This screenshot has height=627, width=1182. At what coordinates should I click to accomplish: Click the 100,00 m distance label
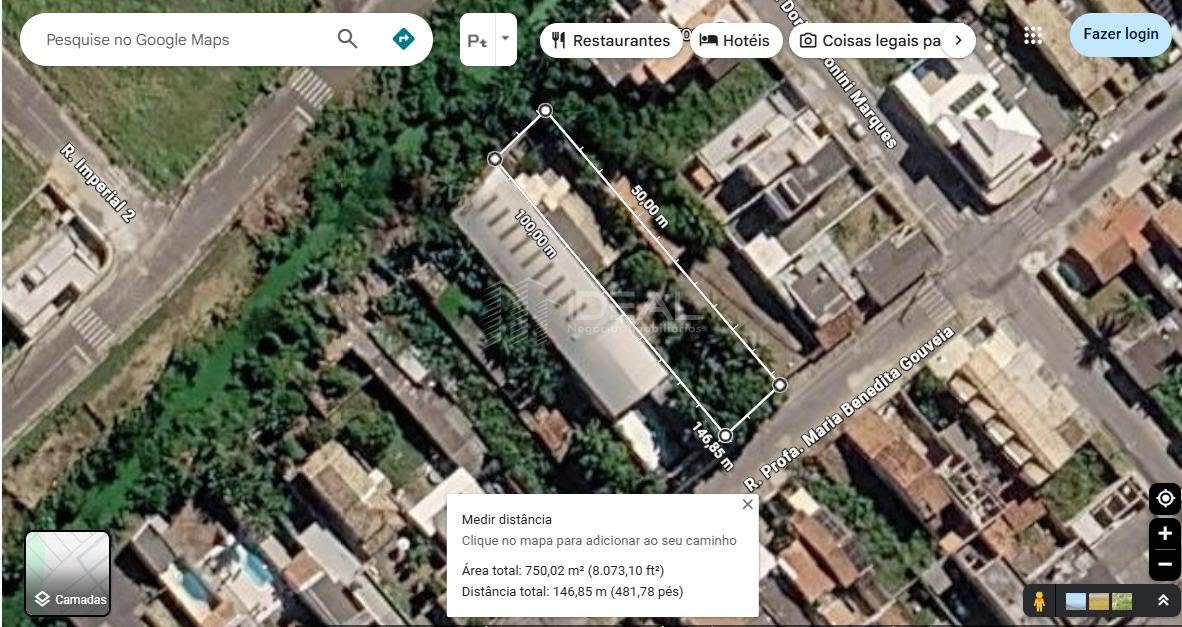pyautogui.click(x=536, y=234)
